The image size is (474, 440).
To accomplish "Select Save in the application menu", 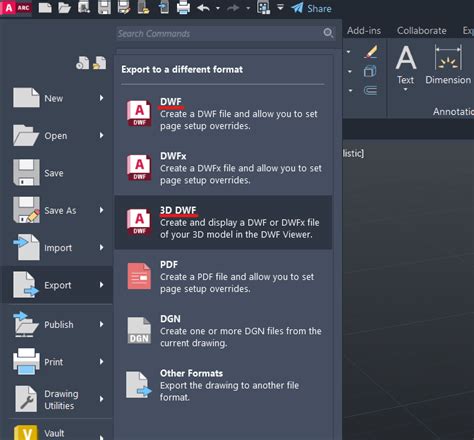I will [x=58, y=173].
